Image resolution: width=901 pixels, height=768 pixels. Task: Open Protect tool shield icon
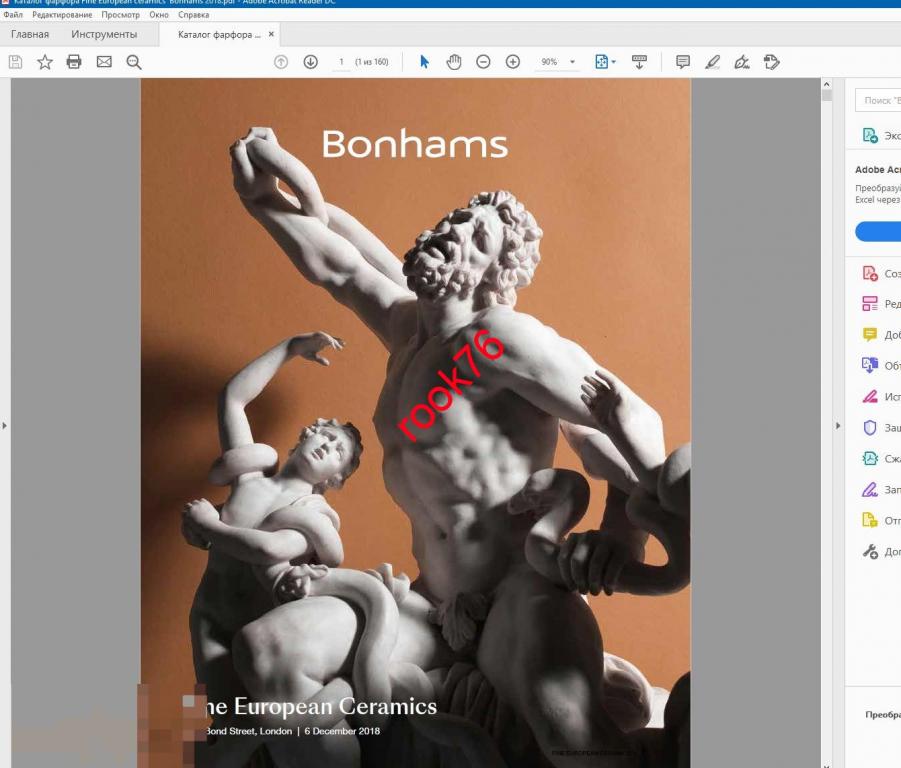coord(870,427)
